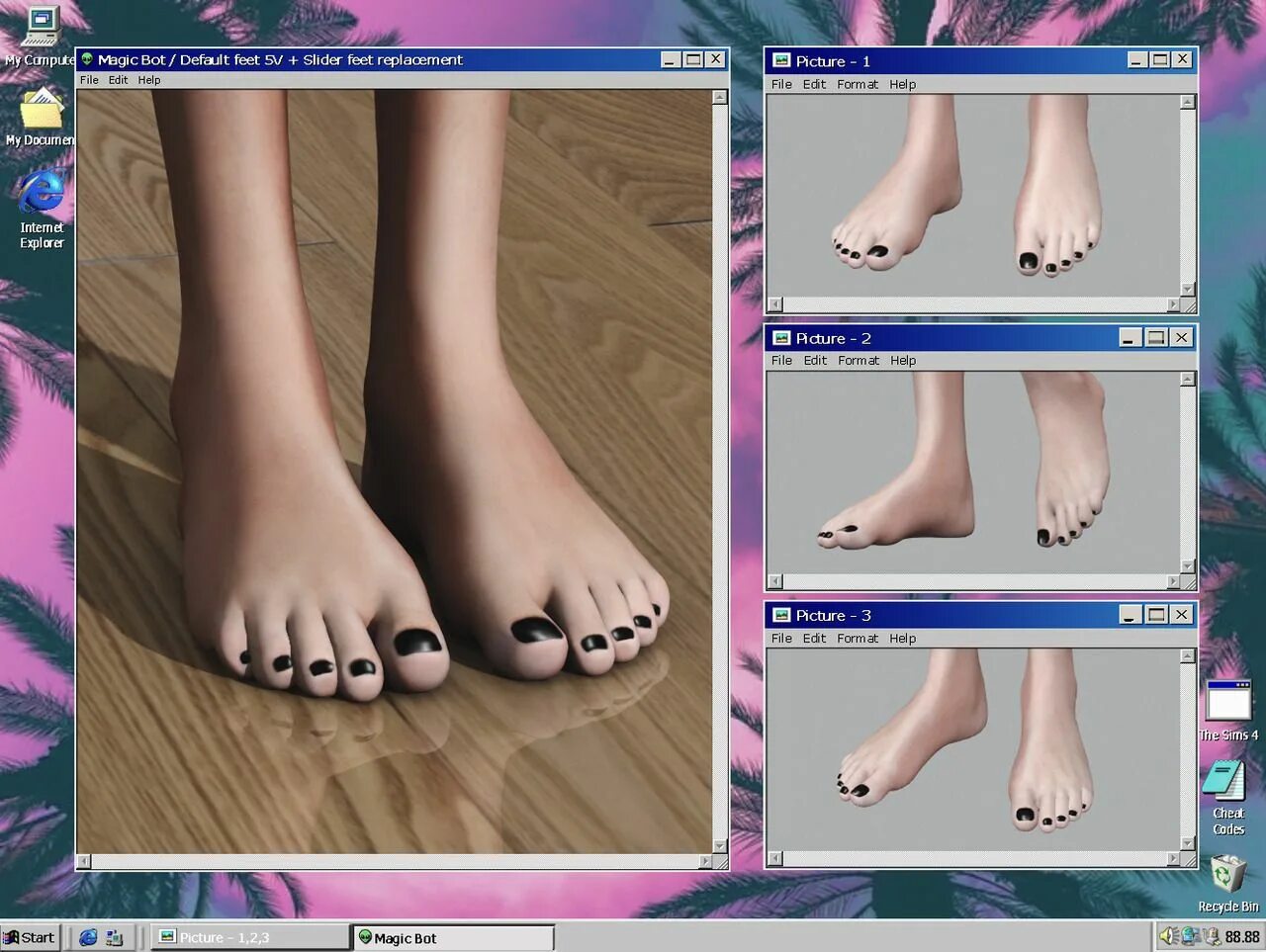The height and width of the screenshot is (952, 1266).
Task: Click scroll up arrow in Magic Bot window
Action: pyautogui.click(x=720, y=97)
